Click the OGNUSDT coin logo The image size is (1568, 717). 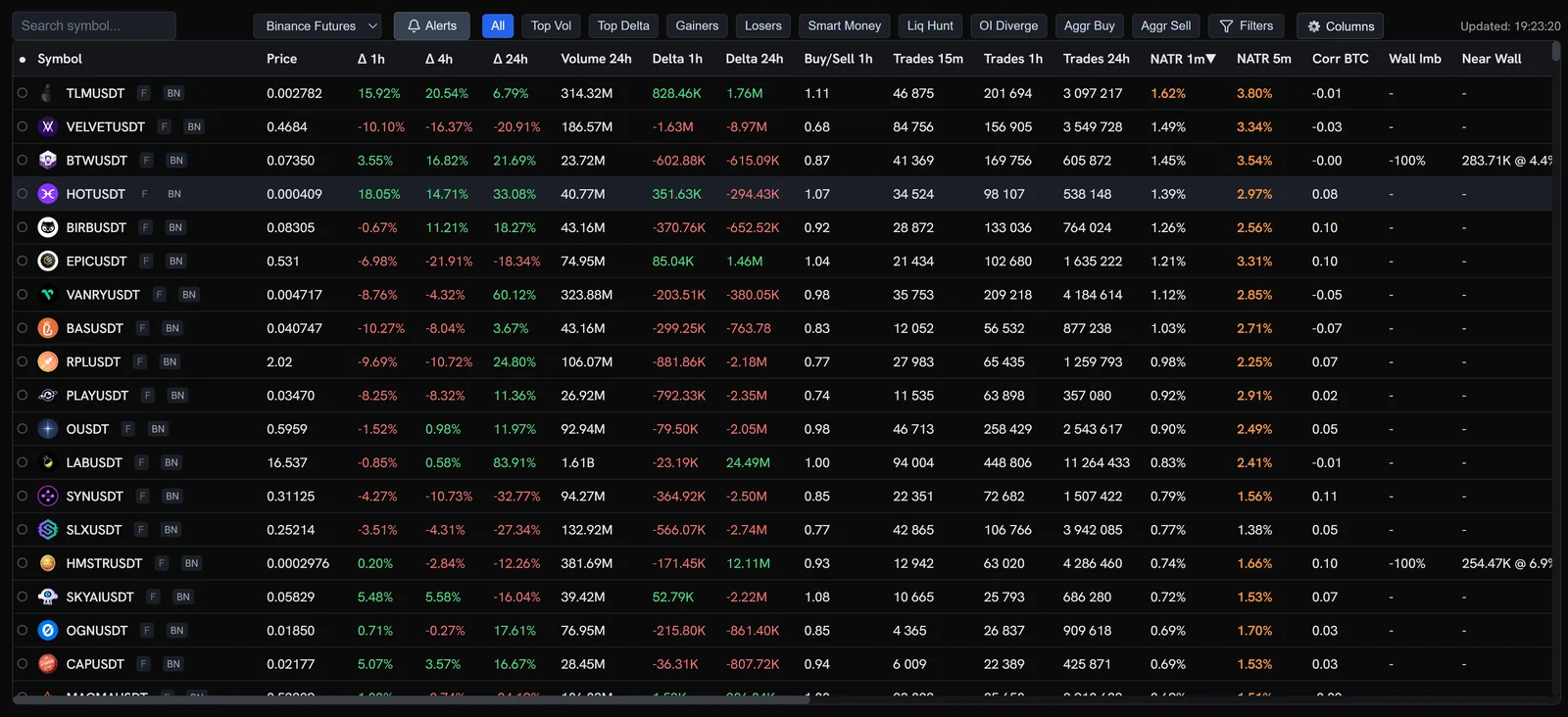point(47,631)
